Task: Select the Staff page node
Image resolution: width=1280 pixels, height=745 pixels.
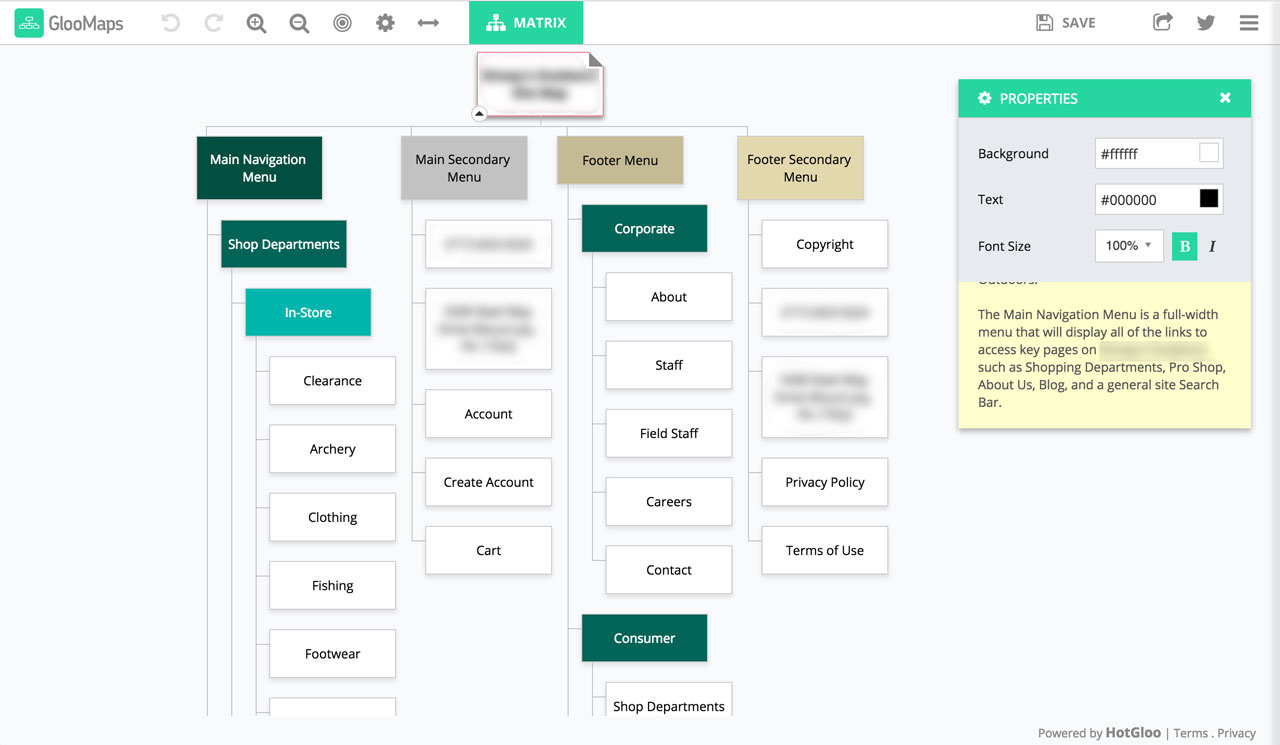Action: click(669, 365)
